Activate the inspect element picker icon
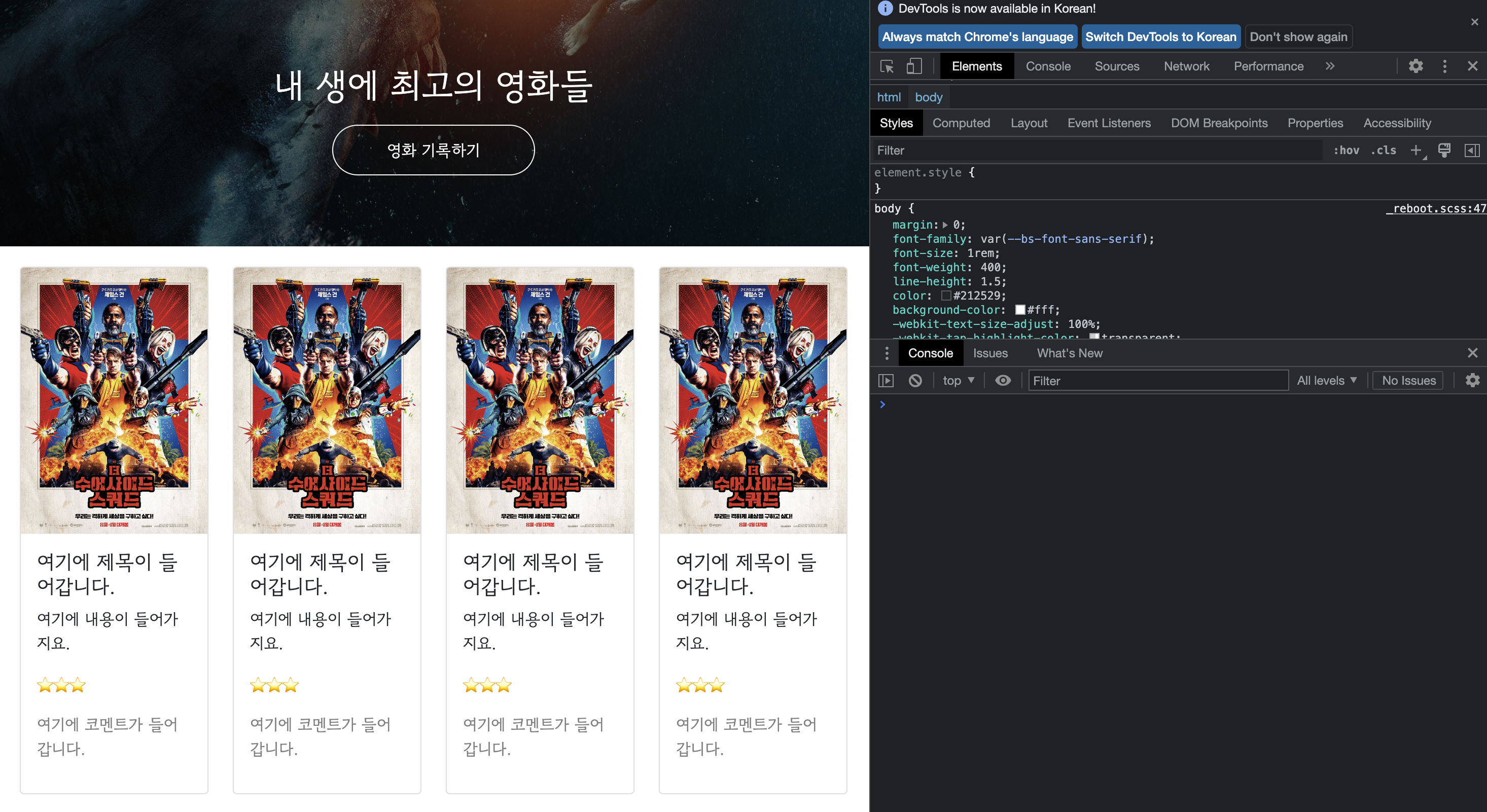 tap(887, 66)
